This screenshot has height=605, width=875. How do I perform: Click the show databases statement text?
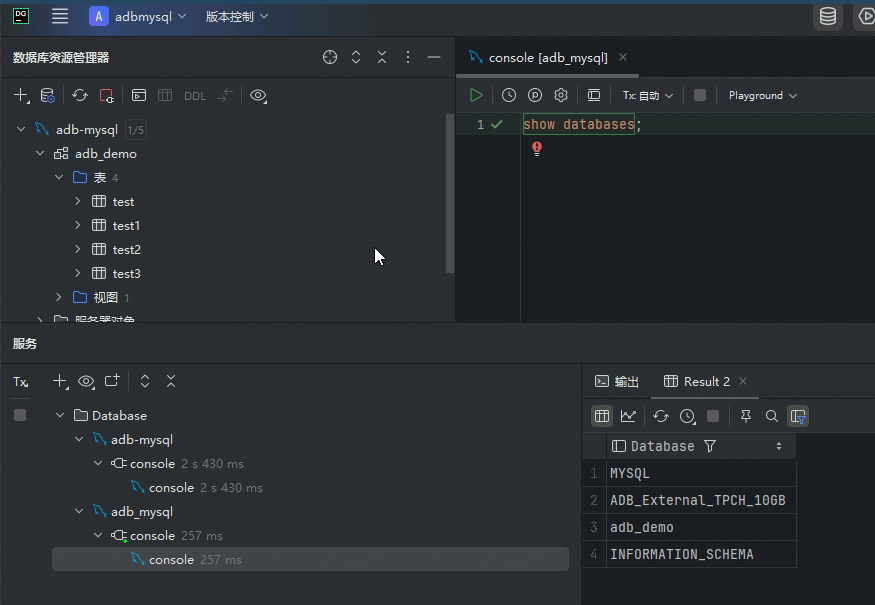579,124
